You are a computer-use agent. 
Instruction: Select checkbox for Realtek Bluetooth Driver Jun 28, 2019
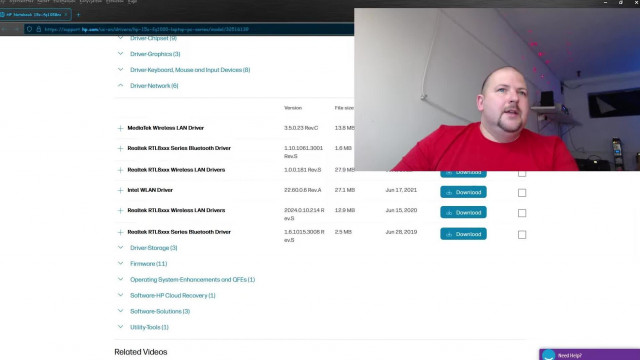point(522,235)
